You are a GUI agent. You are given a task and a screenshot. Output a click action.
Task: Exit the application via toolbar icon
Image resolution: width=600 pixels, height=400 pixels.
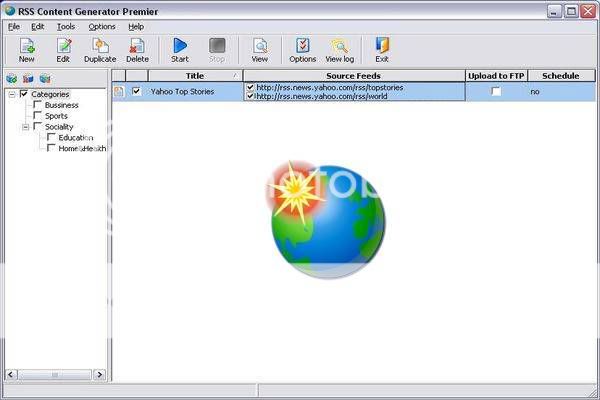[x=382, y=50]
